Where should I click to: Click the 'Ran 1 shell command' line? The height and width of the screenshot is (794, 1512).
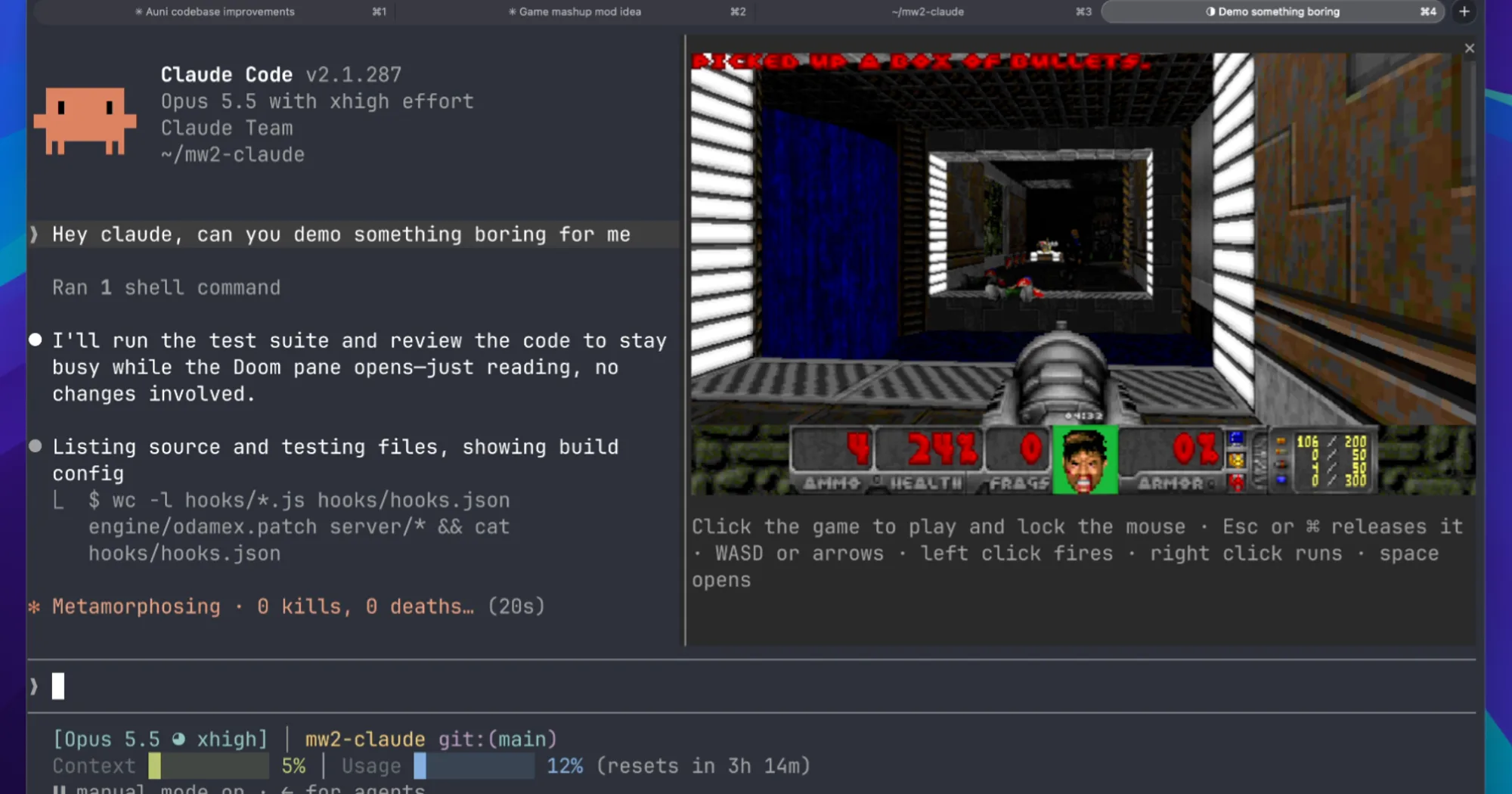click(166, 287)
